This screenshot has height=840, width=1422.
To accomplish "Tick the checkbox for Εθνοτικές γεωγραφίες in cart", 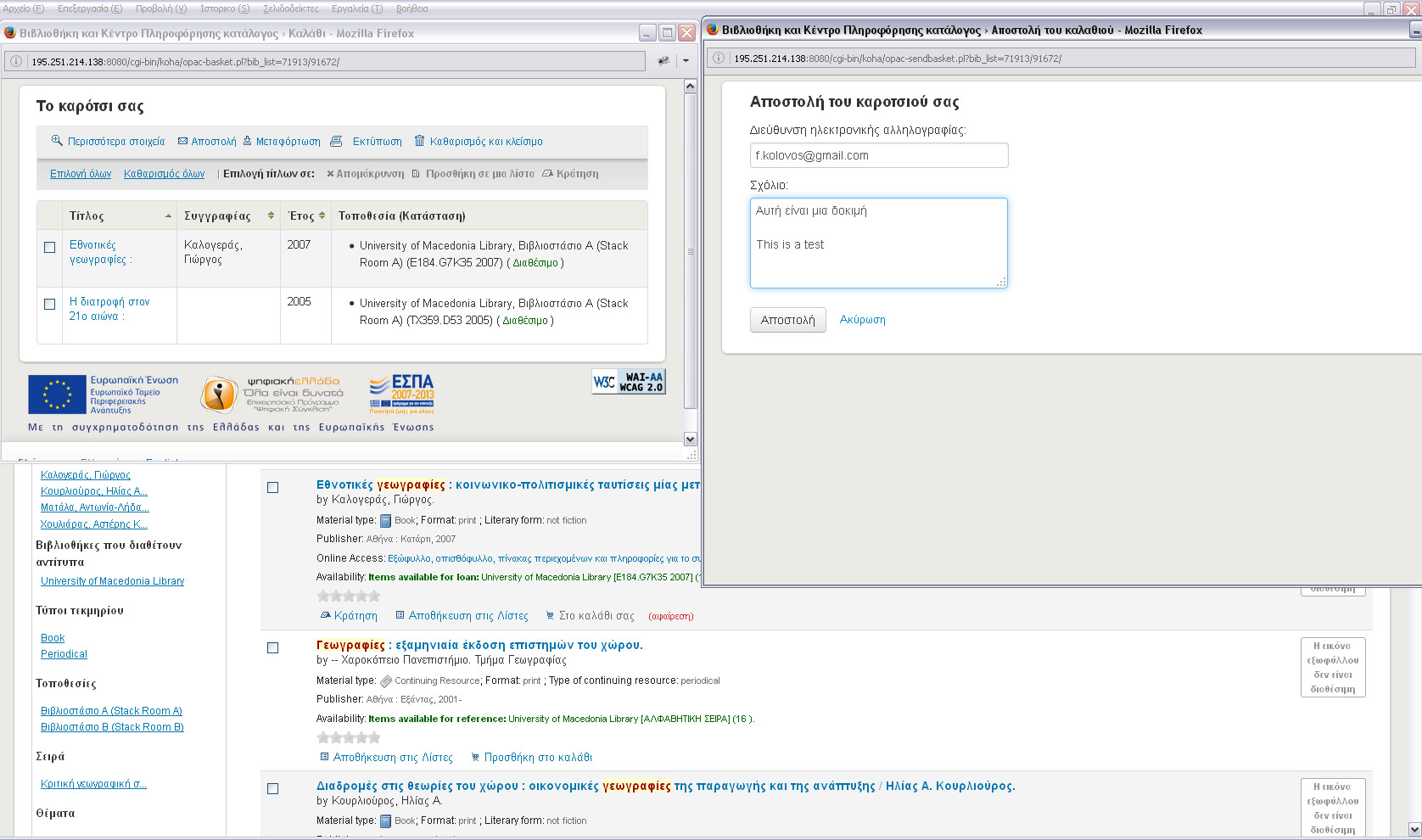I will pos(49,247).
